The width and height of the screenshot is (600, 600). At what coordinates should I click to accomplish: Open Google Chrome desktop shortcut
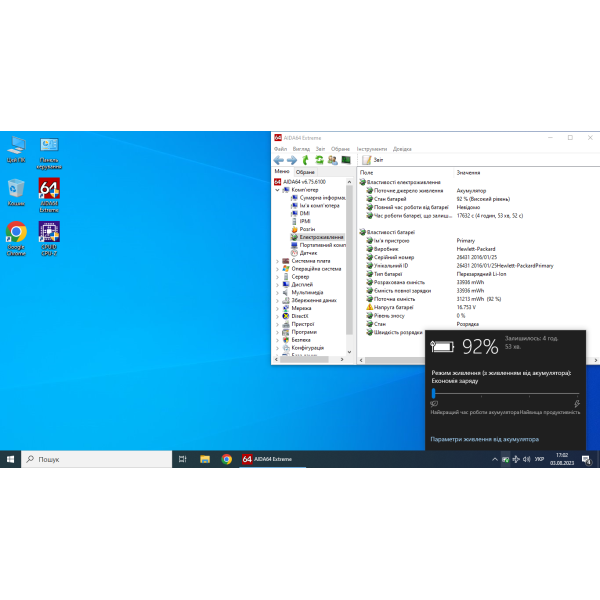coord(16,239)
